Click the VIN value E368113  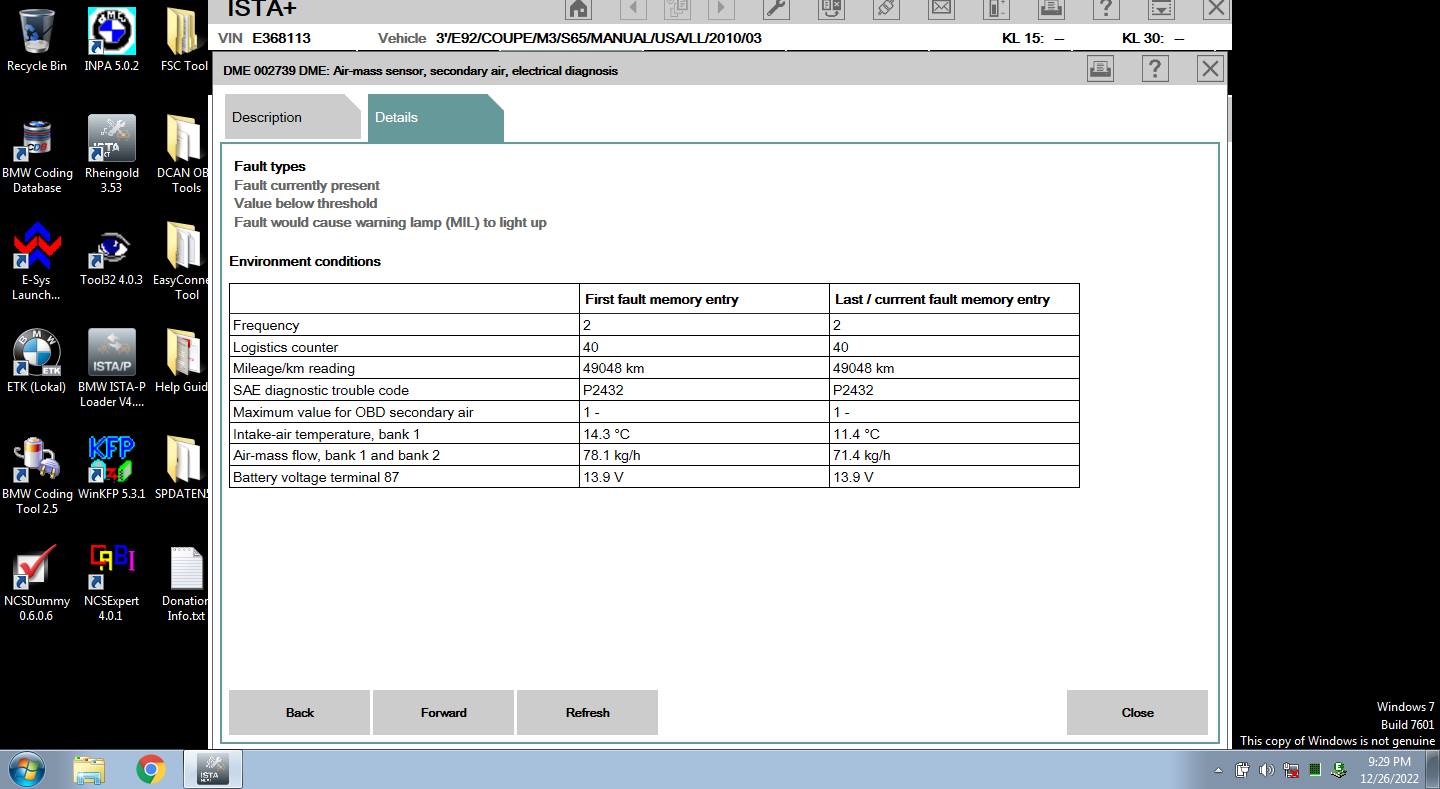pos(281,38)
